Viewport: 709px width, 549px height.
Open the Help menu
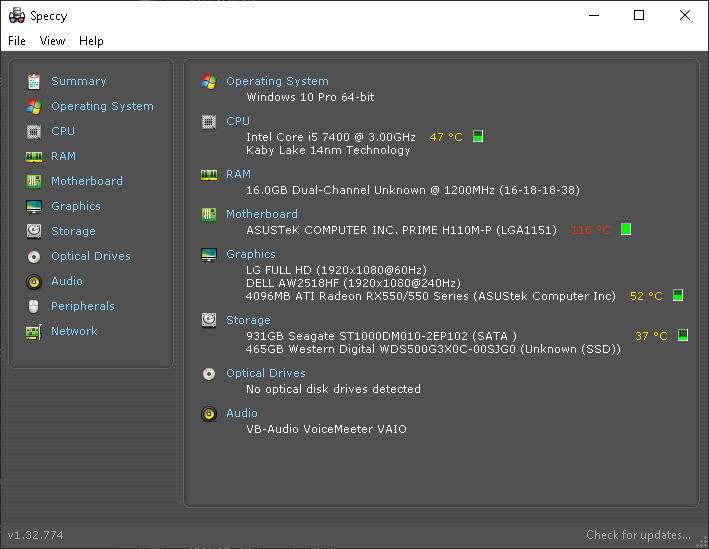pyautogui.click(x=91, y=41)
